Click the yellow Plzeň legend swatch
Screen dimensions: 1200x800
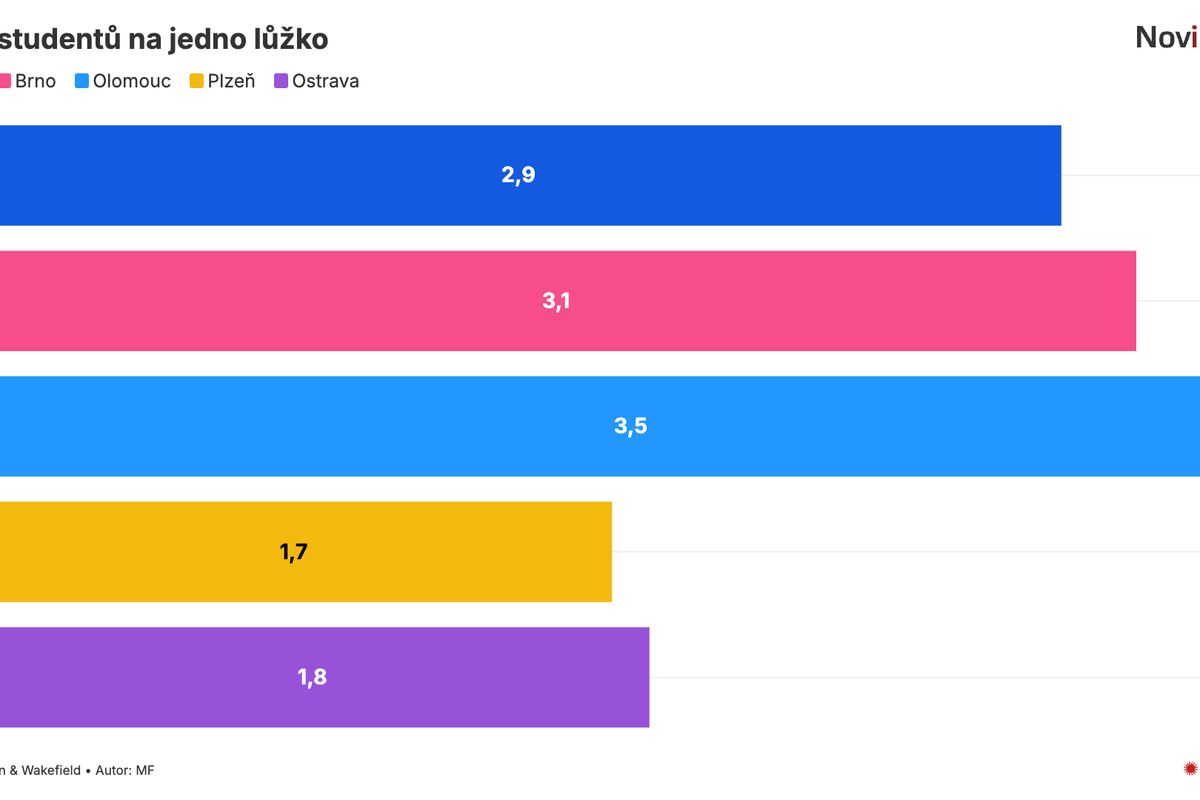197,81
